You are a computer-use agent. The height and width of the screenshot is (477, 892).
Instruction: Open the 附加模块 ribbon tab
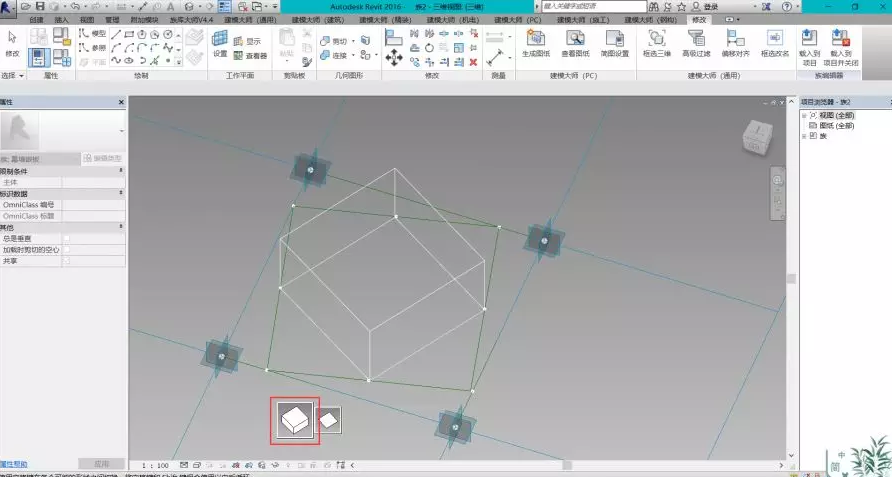(x=144, y=20)
